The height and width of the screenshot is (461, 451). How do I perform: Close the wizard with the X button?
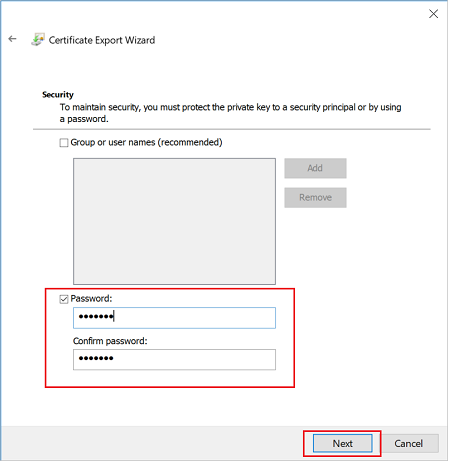click(433, 14)
